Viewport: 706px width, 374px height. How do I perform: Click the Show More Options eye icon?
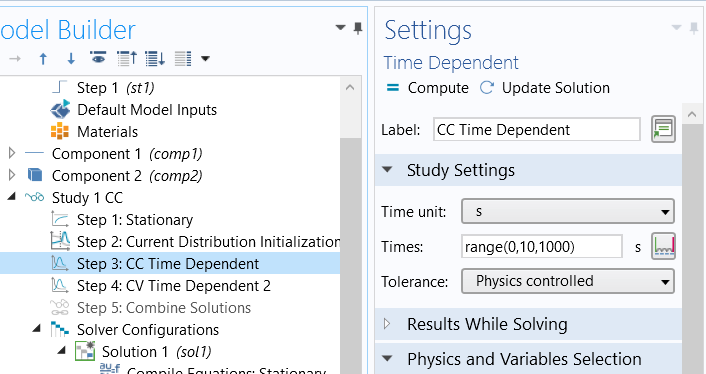coord(98,58)
